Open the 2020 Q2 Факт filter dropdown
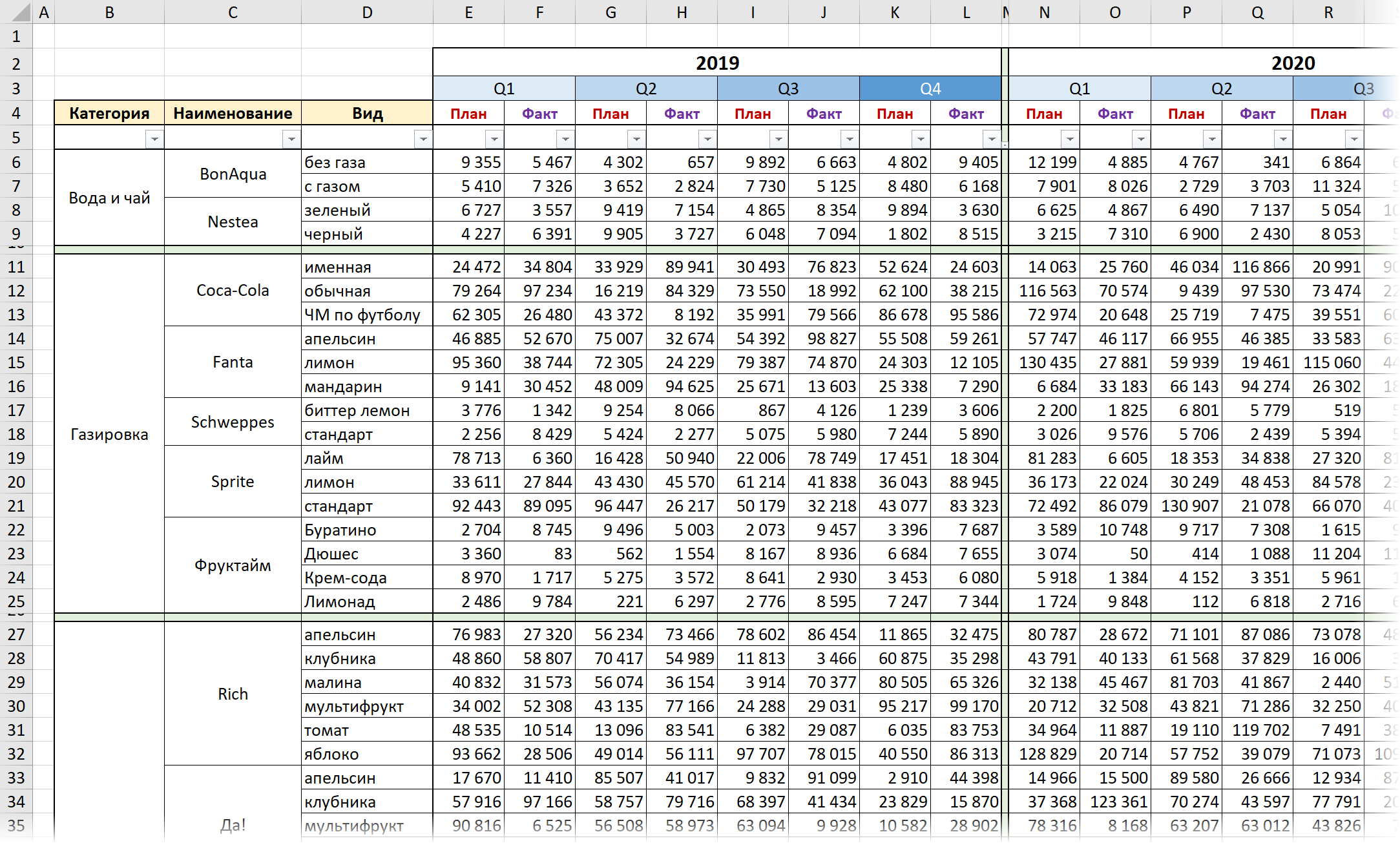The image size is (1400, 843). [x=1282, y=139]
